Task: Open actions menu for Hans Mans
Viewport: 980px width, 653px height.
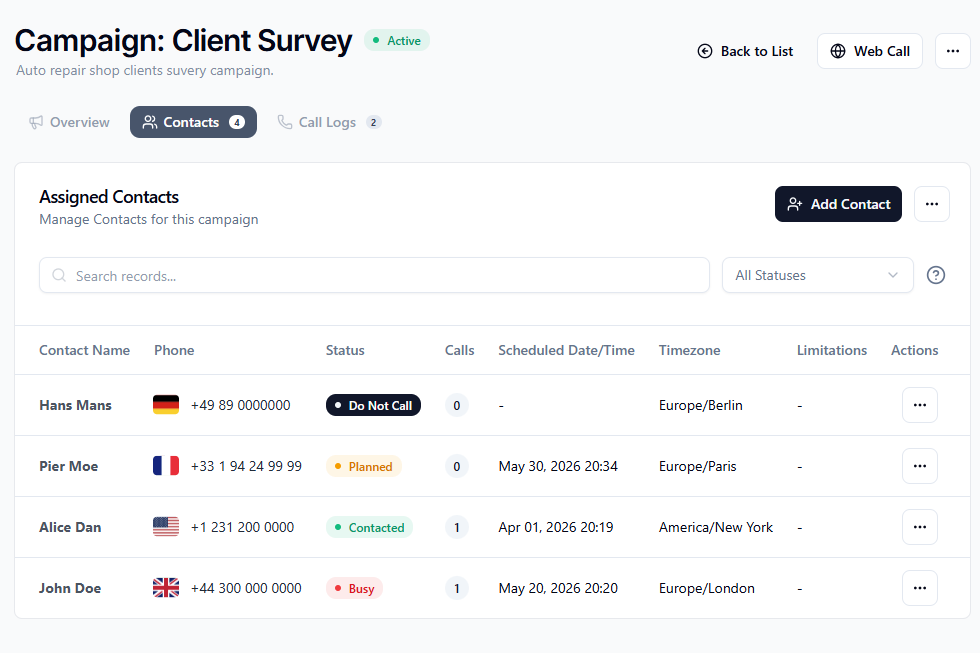Action: tap(920, 405)
